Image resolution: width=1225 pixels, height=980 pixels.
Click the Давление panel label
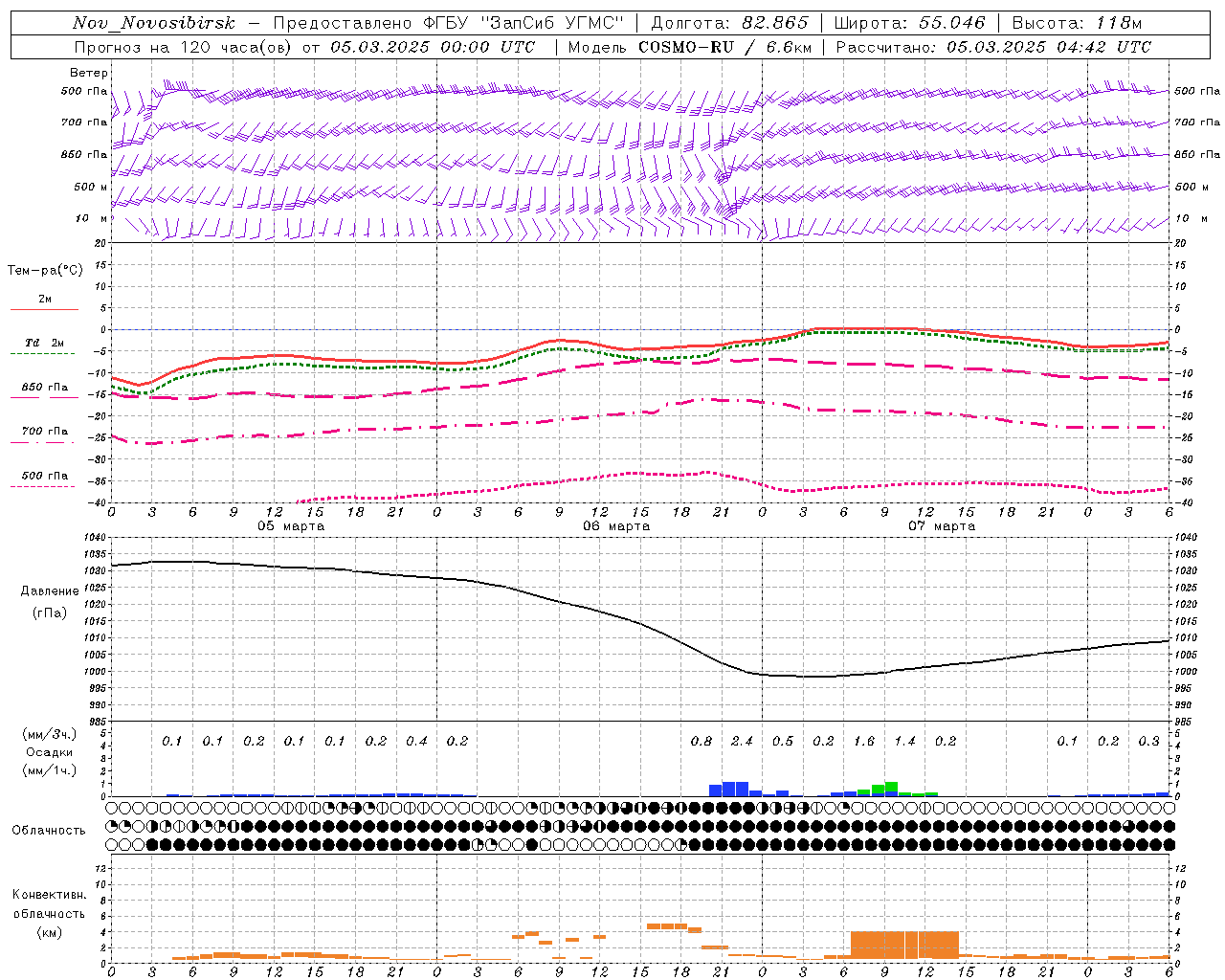pyautogui.click(x=49, y=591)
